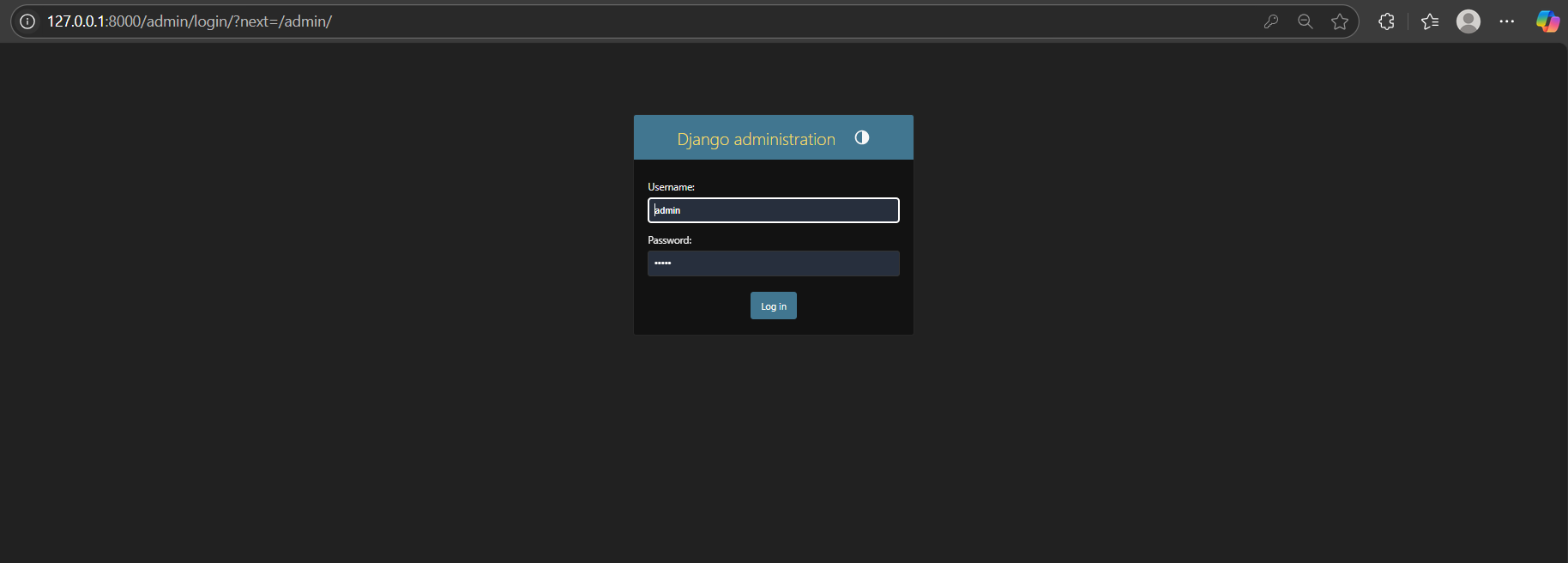Screen dimensions: 1568x563
Task: Click the Log in button
Action: pos(773,306)
